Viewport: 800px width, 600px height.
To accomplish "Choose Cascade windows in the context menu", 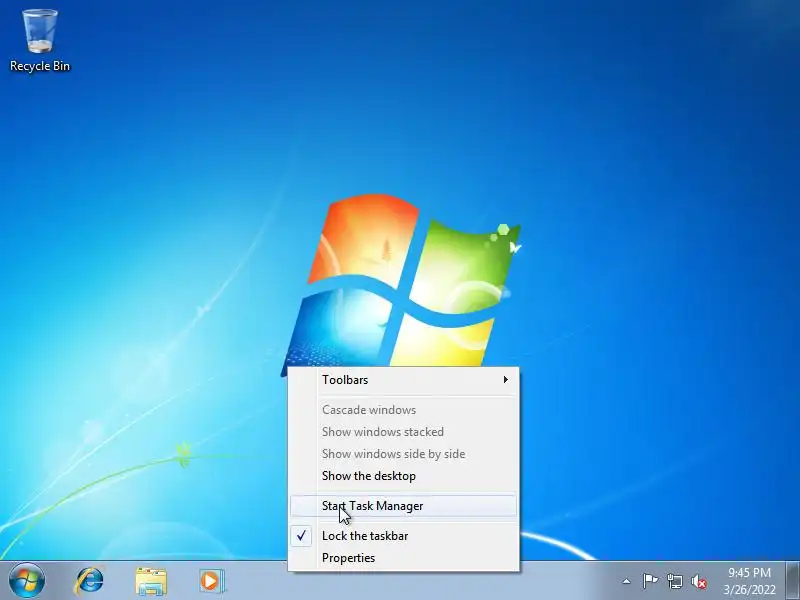I will coord(404,410).
